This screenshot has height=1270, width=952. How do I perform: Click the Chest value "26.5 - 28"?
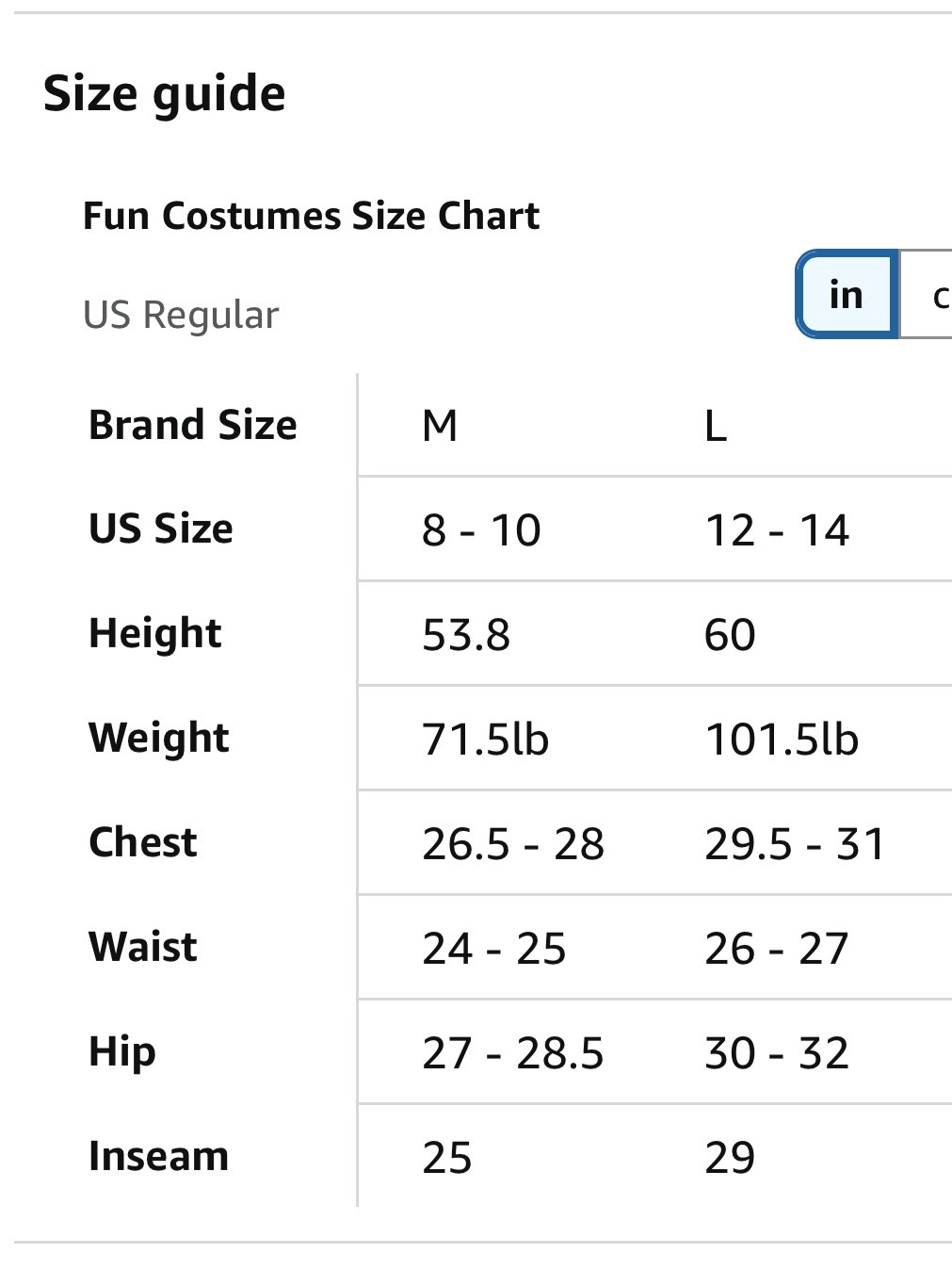[x=512, y=844]
